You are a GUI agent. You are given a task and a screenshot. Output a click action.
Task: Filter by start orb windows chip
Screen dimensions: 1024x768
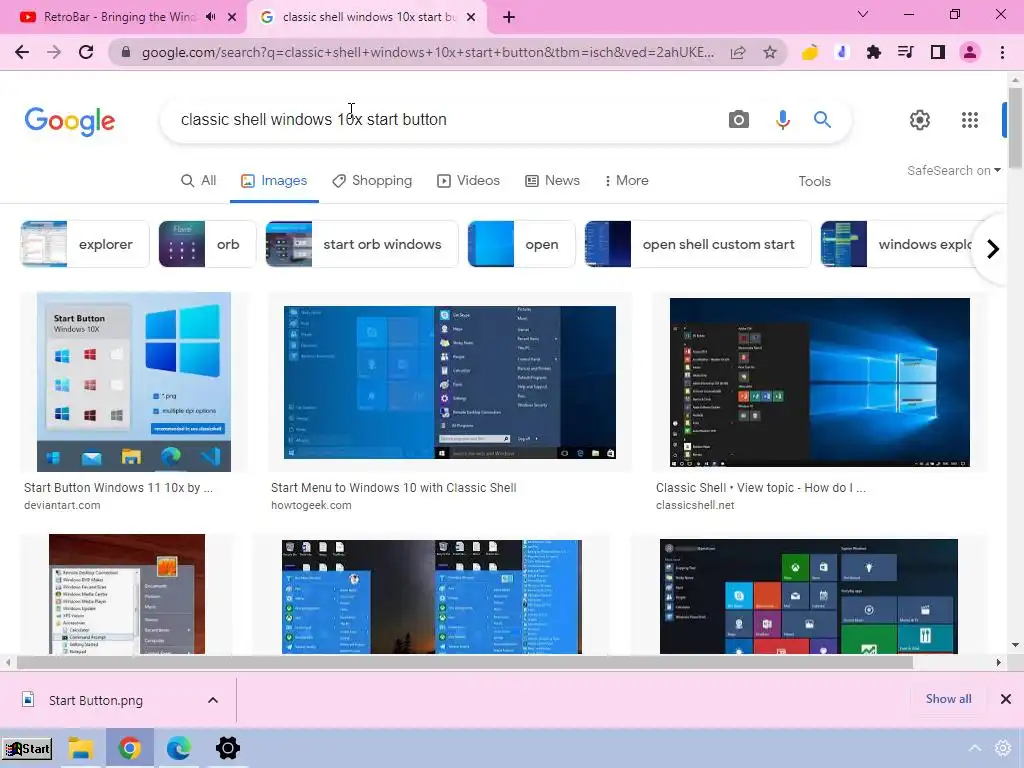(x=362, y=244)
